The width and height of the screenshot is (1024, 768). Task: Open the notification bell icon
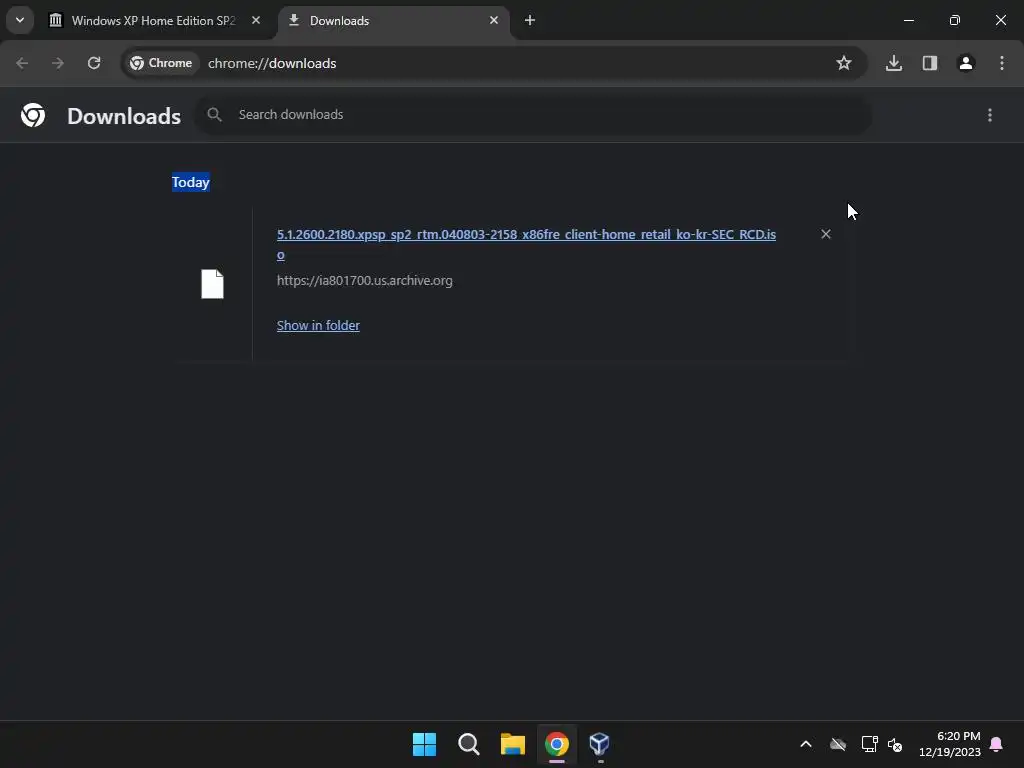tap(997, 744)
